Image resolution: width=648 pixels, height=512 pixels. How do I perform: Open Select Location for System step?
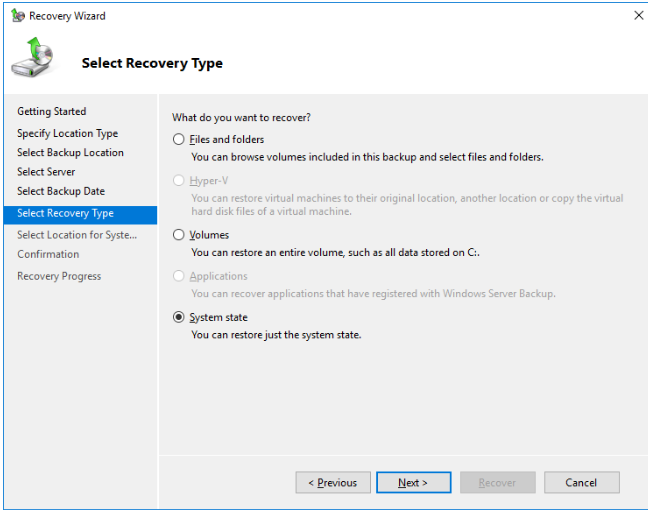(77, 235)
